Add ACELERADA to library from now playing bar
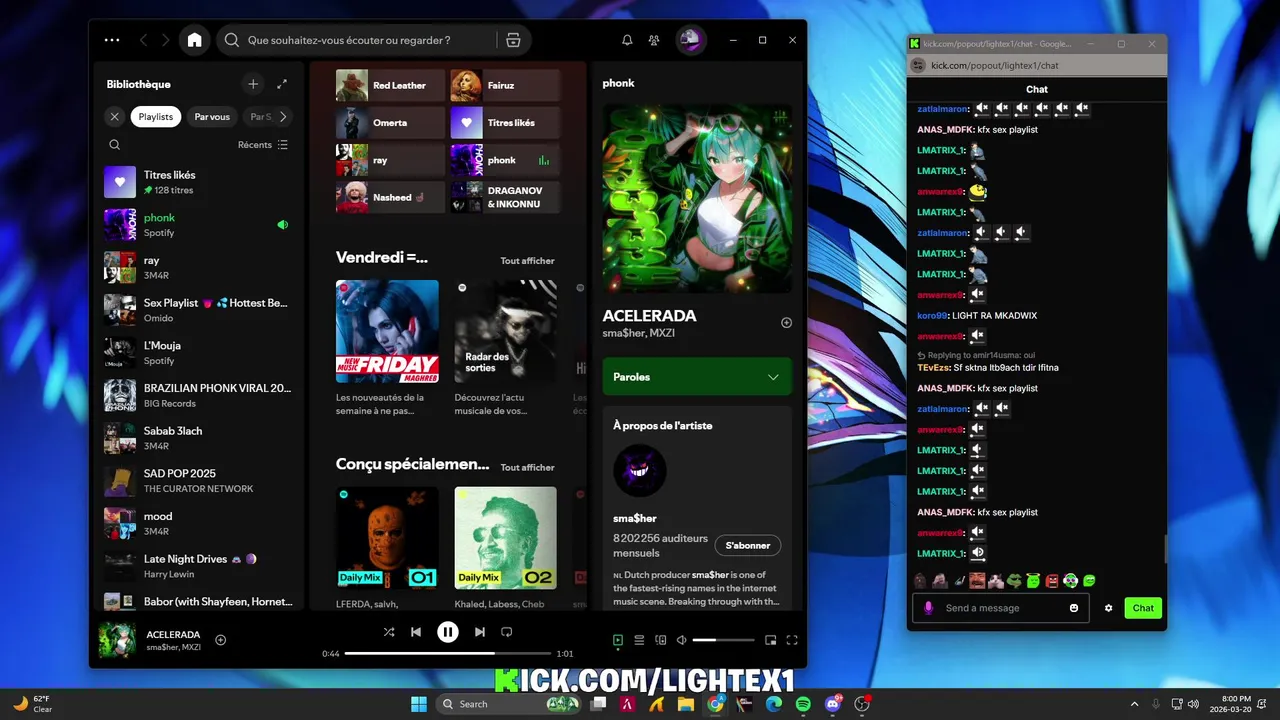Image resolution: width=1280 pixels, height=720 pixels. tap(221, 640)
